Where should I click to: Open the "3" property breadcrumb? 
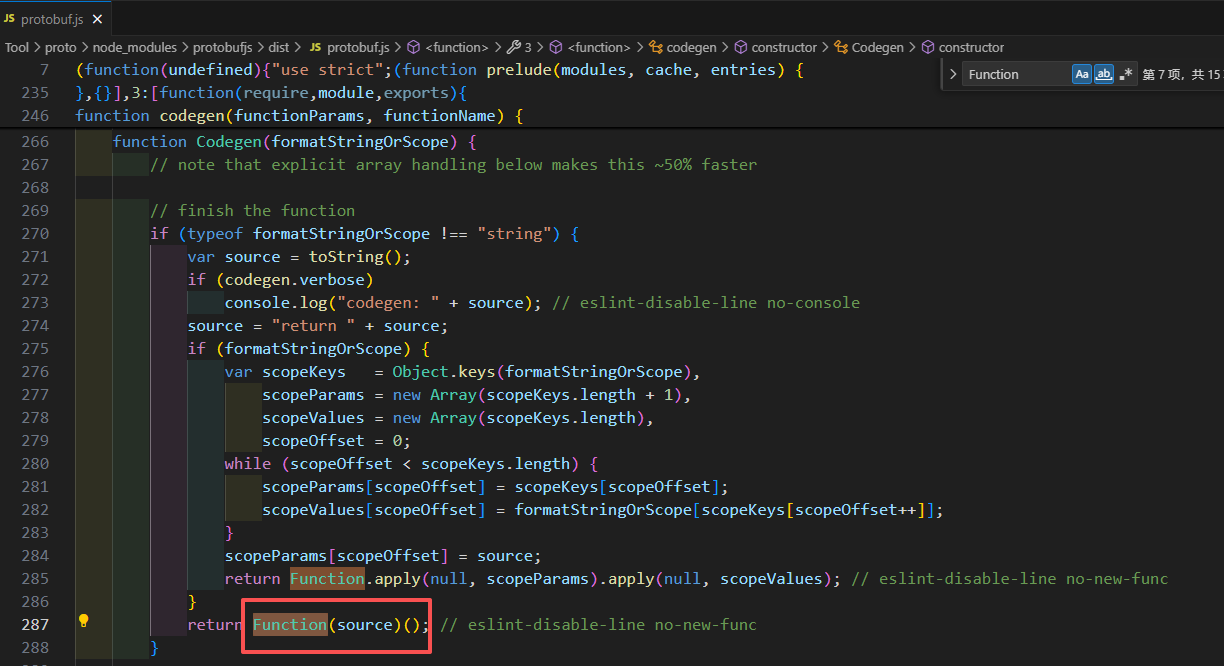(520, 47)
